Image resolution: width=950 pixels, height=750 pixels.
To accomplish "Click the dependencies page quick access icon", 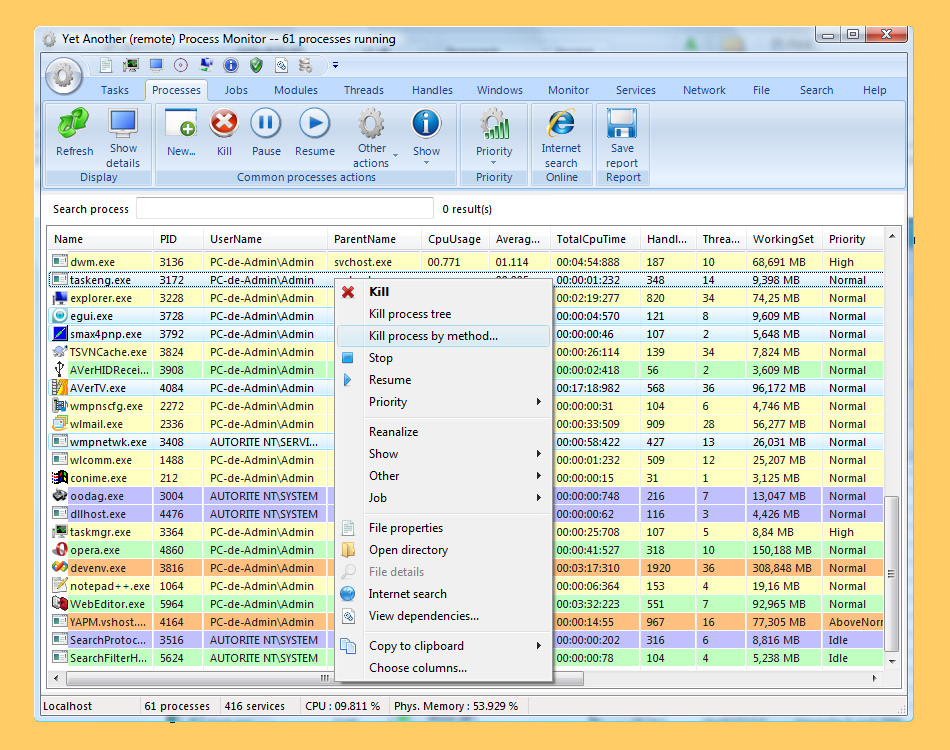I will pyautogui.click(x=281, y=65).
